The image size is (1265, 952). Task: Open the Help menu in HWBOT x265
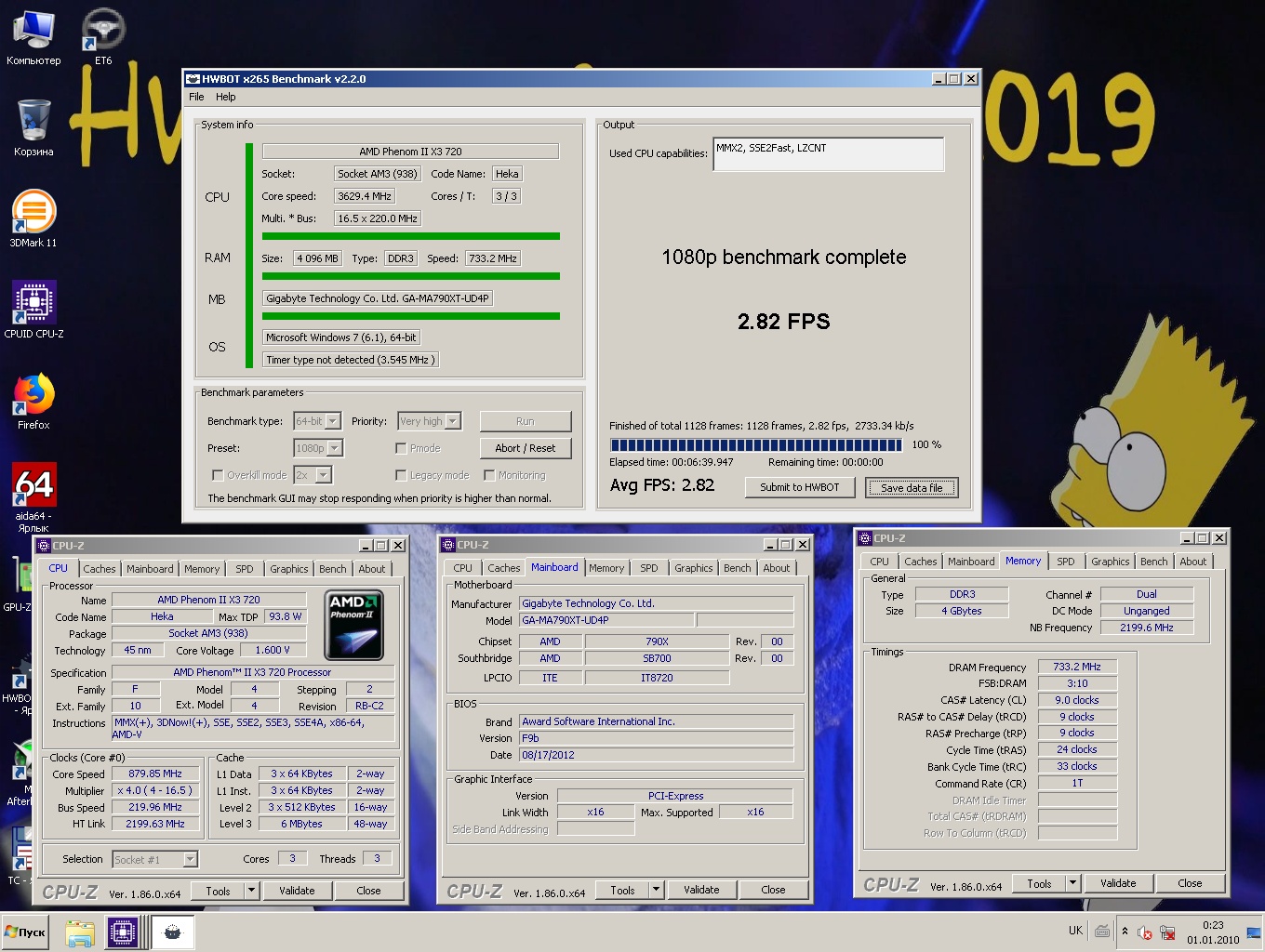coord(226,97)
